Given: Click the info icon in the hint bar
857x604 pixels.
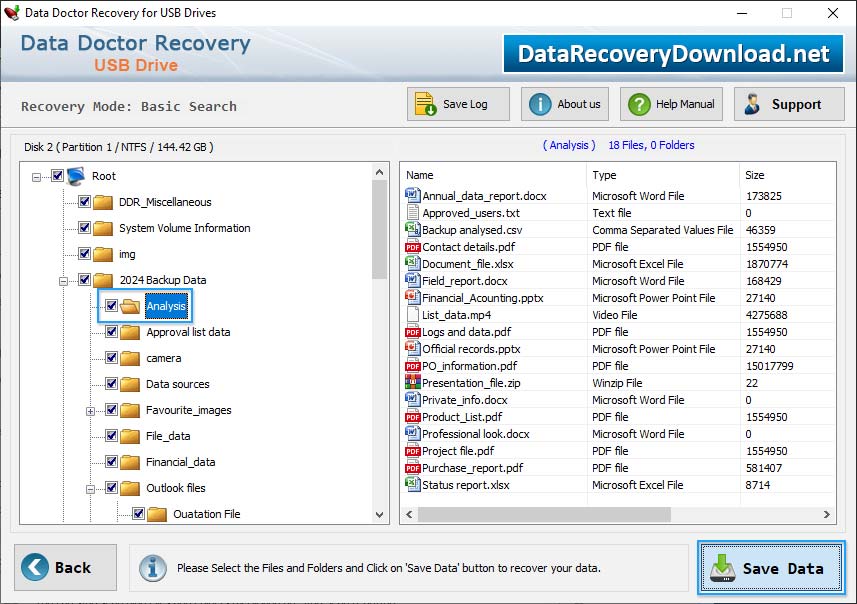Looking at the screenshot, I should 152,567.
